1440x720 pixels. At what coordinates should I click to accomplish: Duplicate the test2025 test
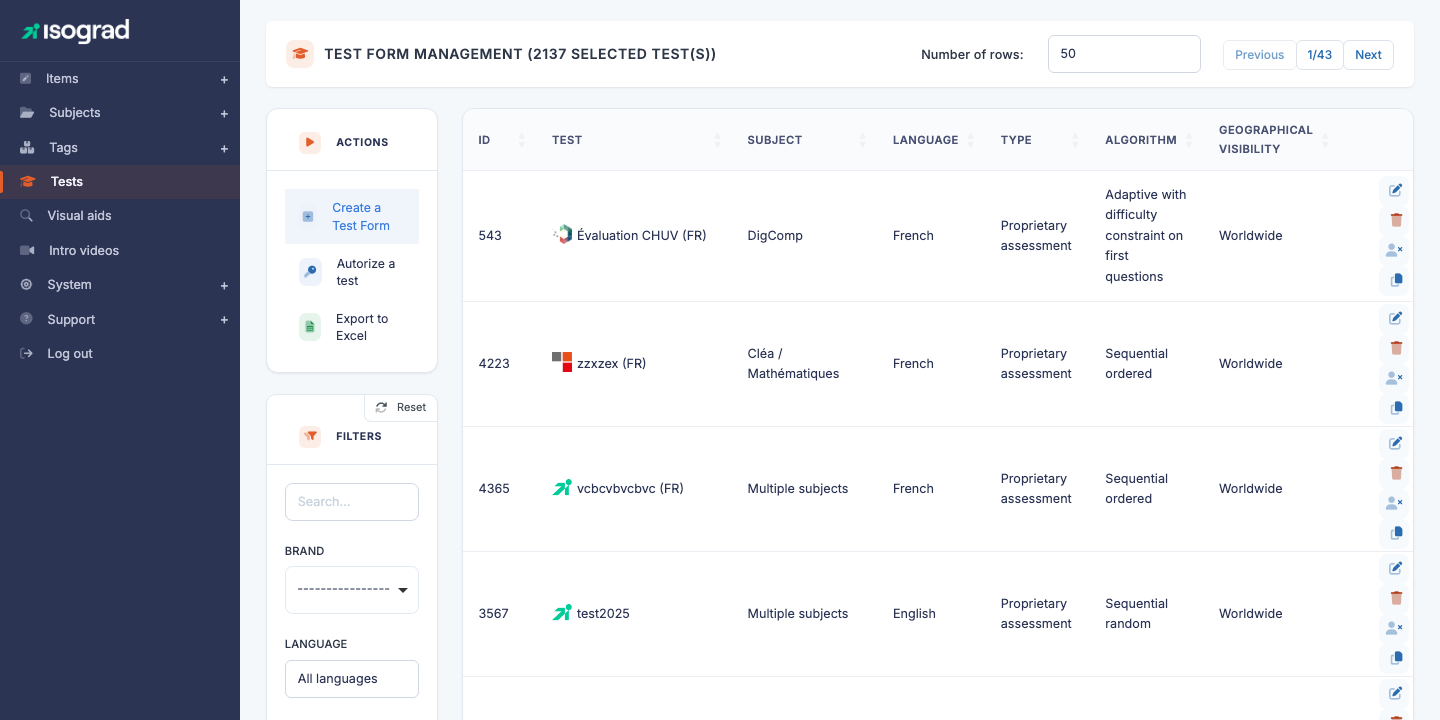coord(1396,658)
